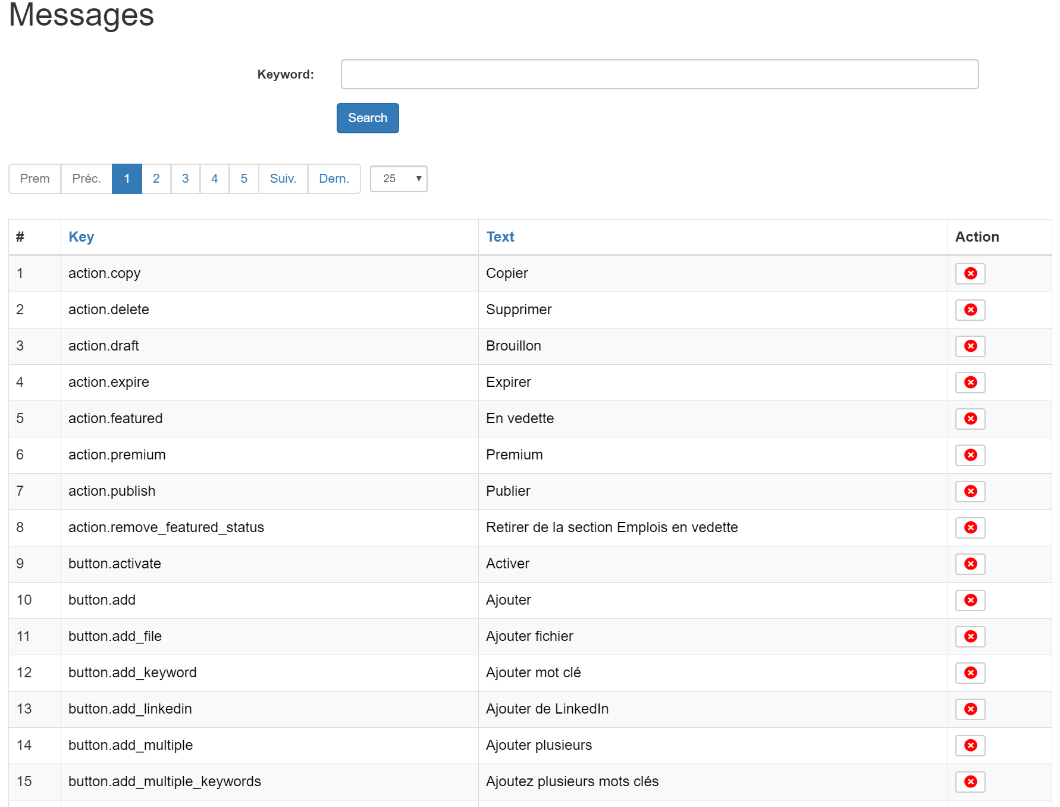This screenshot has height=807, width=1060.
Task: Delete the button.add_keyword message
Action: click(x=970, y=672)
